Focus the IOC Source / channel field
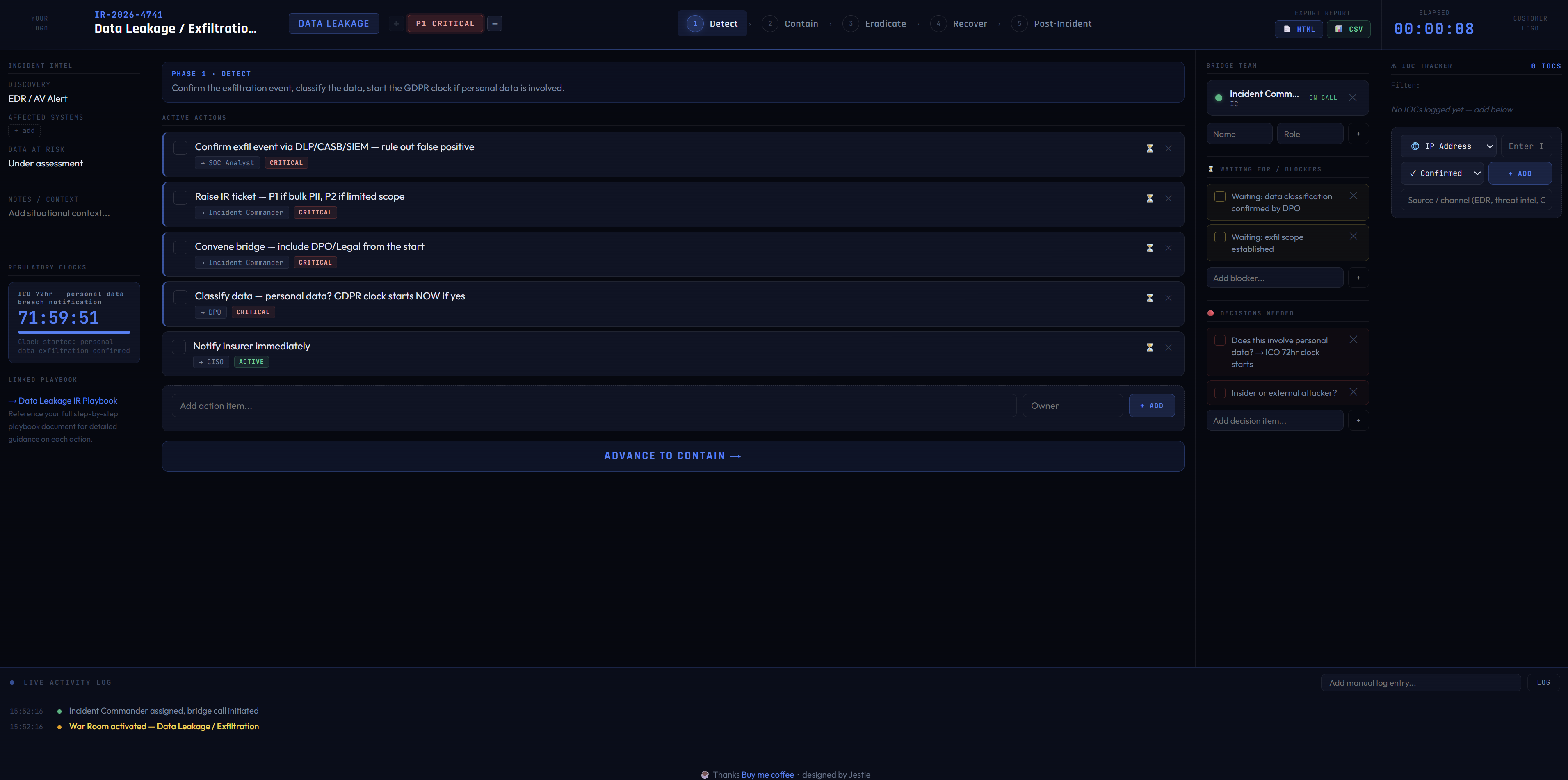This screenshot has width=1568, height=780. click(x=1476, y=200)
